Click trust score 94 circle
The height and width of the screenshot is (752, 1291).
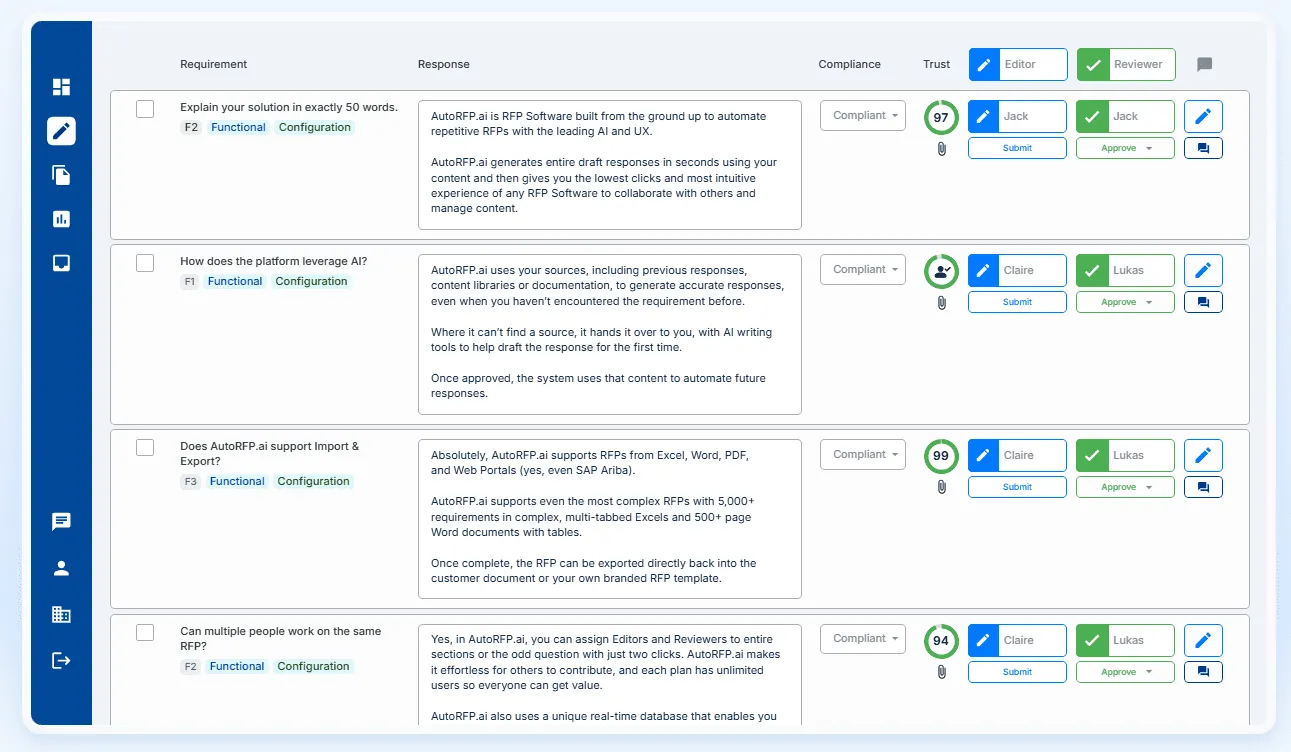[941, 641]
